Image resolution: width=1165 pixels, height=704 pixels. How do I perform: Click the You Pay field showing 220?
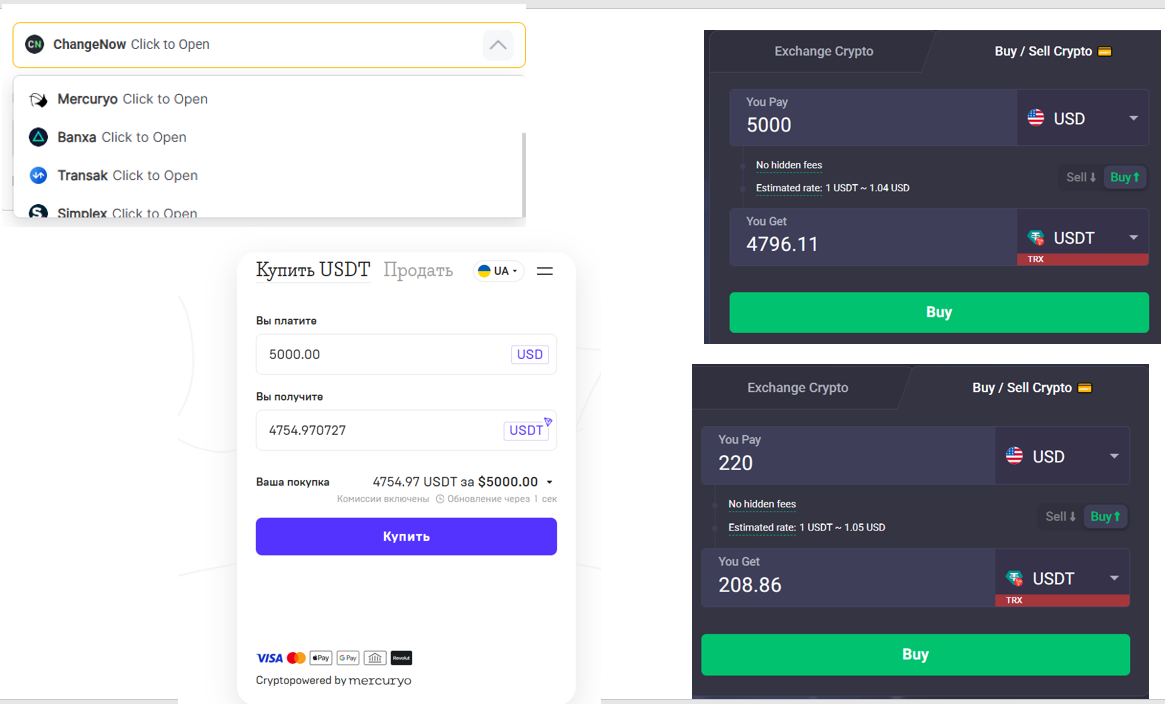click(848, 456)
